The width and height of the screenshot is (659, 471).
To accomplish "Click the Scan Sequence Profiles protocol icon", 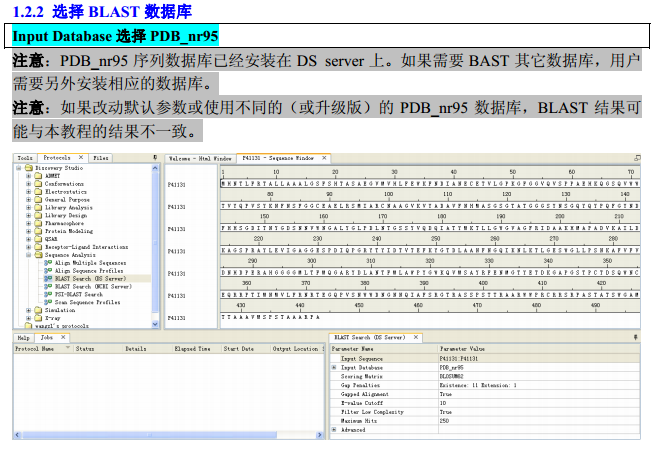I will [x=48, y=302].
